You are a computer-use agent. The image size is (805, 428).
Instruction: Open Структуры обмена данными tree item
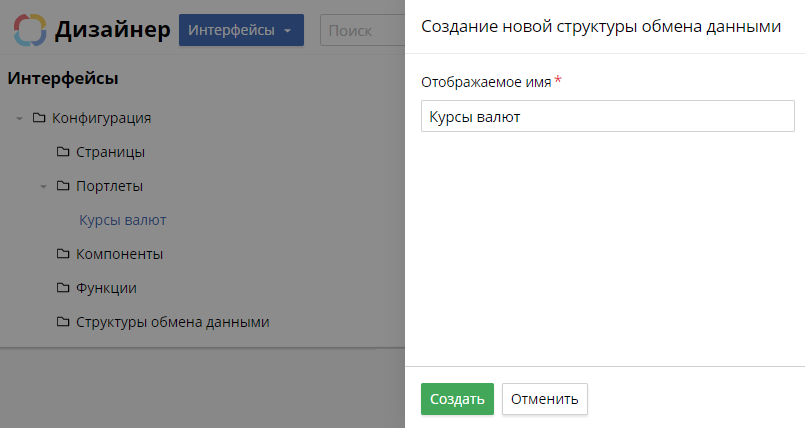pos(172,322)
